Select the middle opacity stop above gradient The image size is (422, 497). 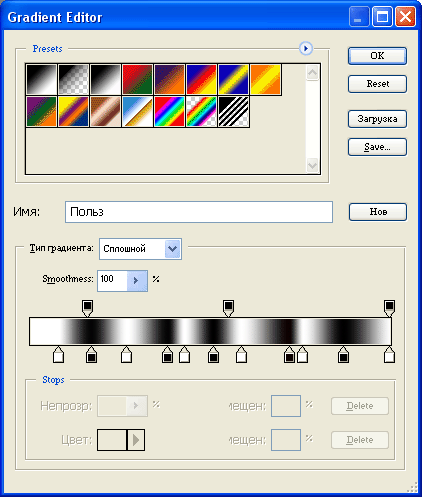pos(228,308)
